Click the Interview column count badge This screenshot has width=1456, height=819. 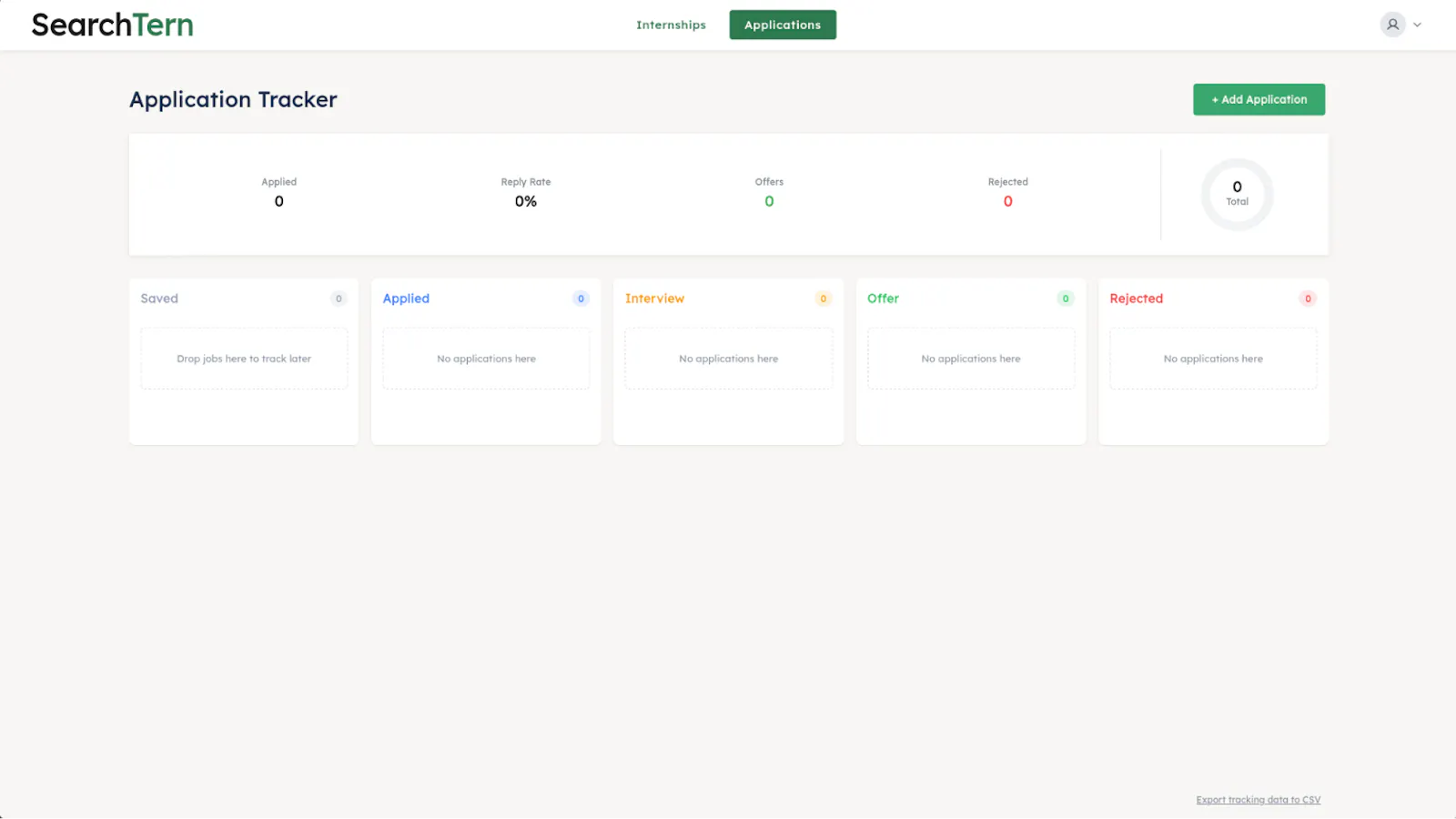824,298
